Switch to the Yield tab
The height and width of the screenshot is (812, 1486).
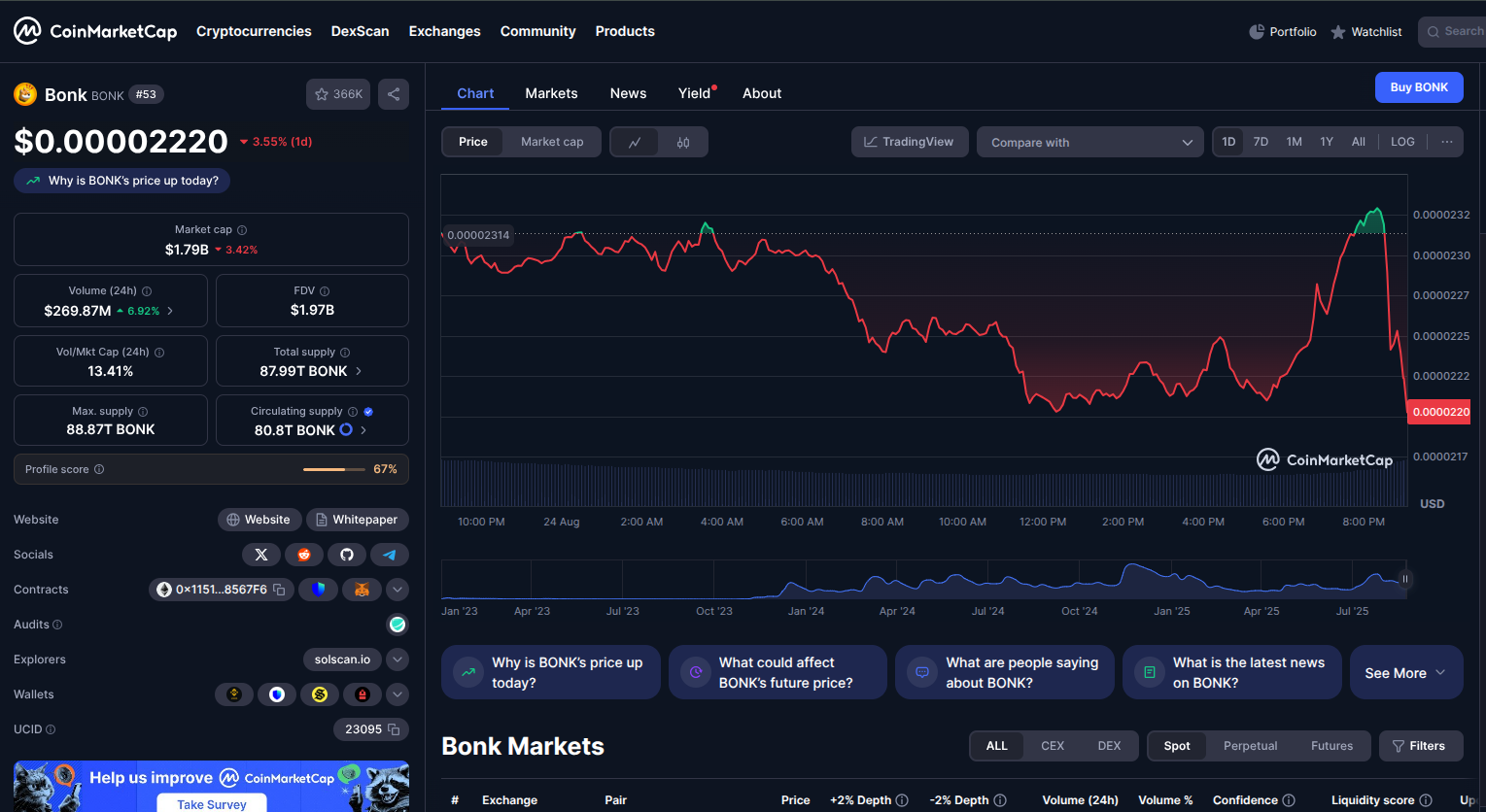click(695, 93)
